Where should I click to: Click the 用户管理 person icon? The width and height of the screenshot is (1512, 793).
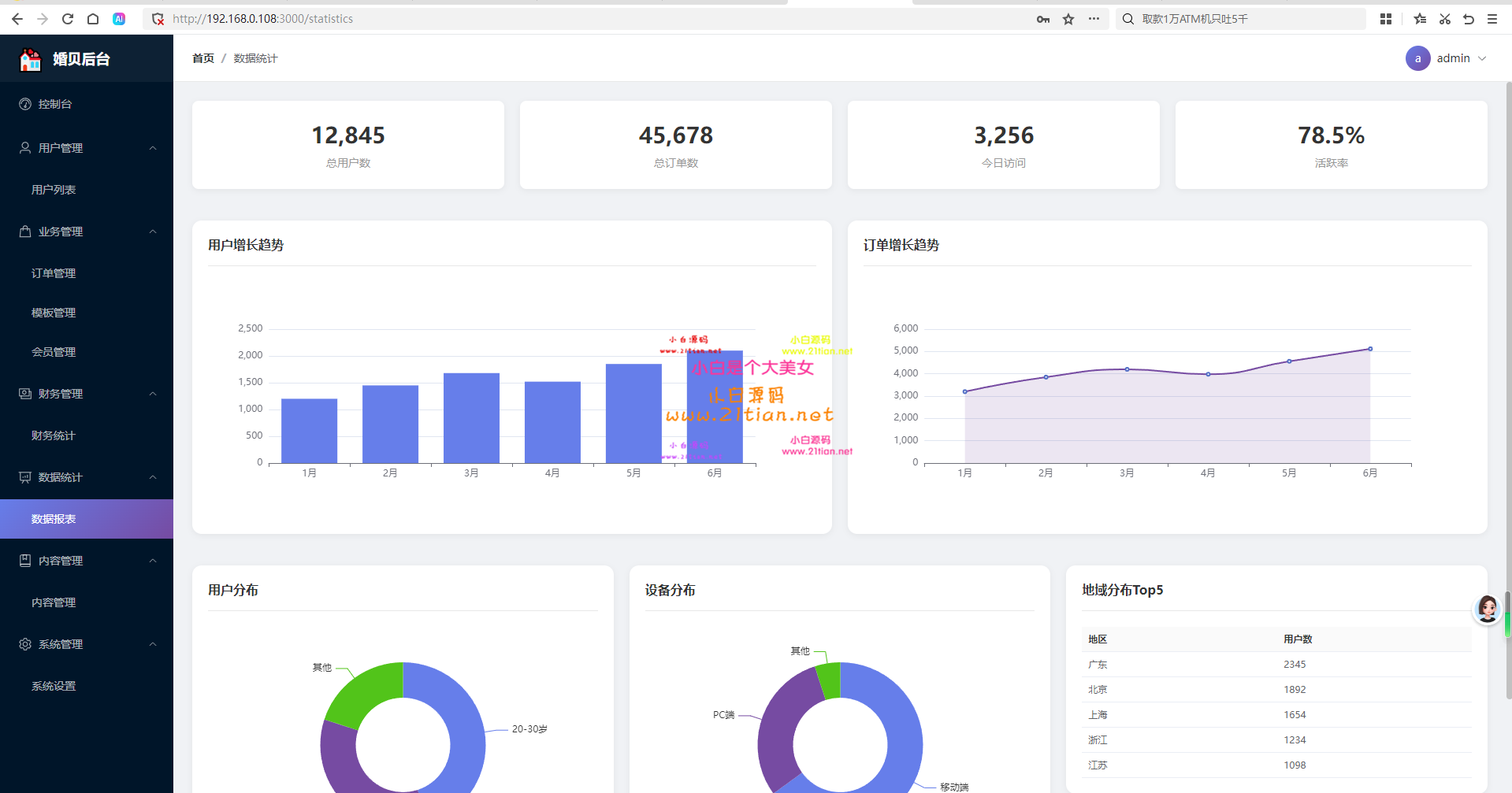pos(25,148)
